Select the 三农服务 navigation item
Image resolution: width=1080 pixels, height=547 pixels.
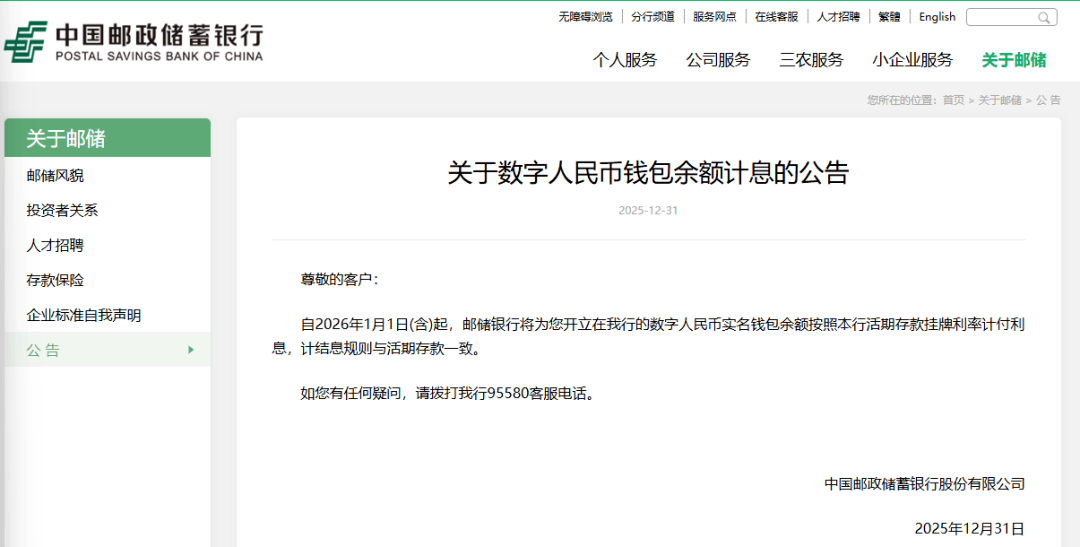pos(811,60)
